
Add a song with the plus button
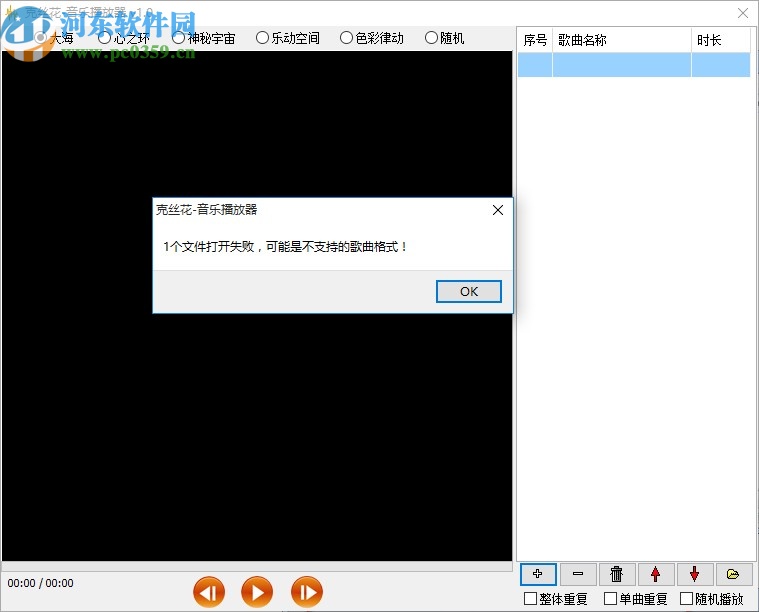click(538, 574)
